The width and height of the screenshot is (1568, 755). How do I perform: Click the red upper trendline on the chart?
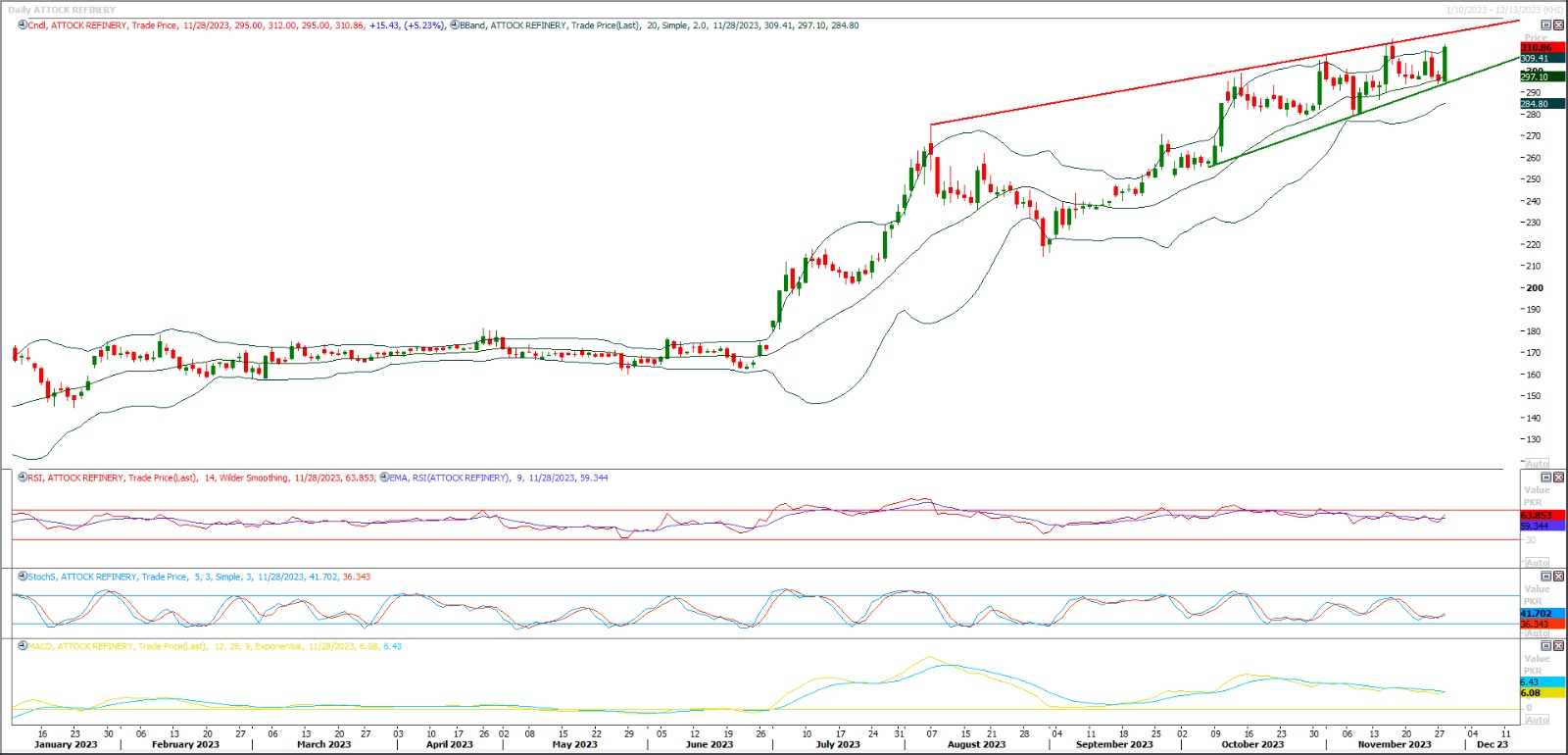1225,73
